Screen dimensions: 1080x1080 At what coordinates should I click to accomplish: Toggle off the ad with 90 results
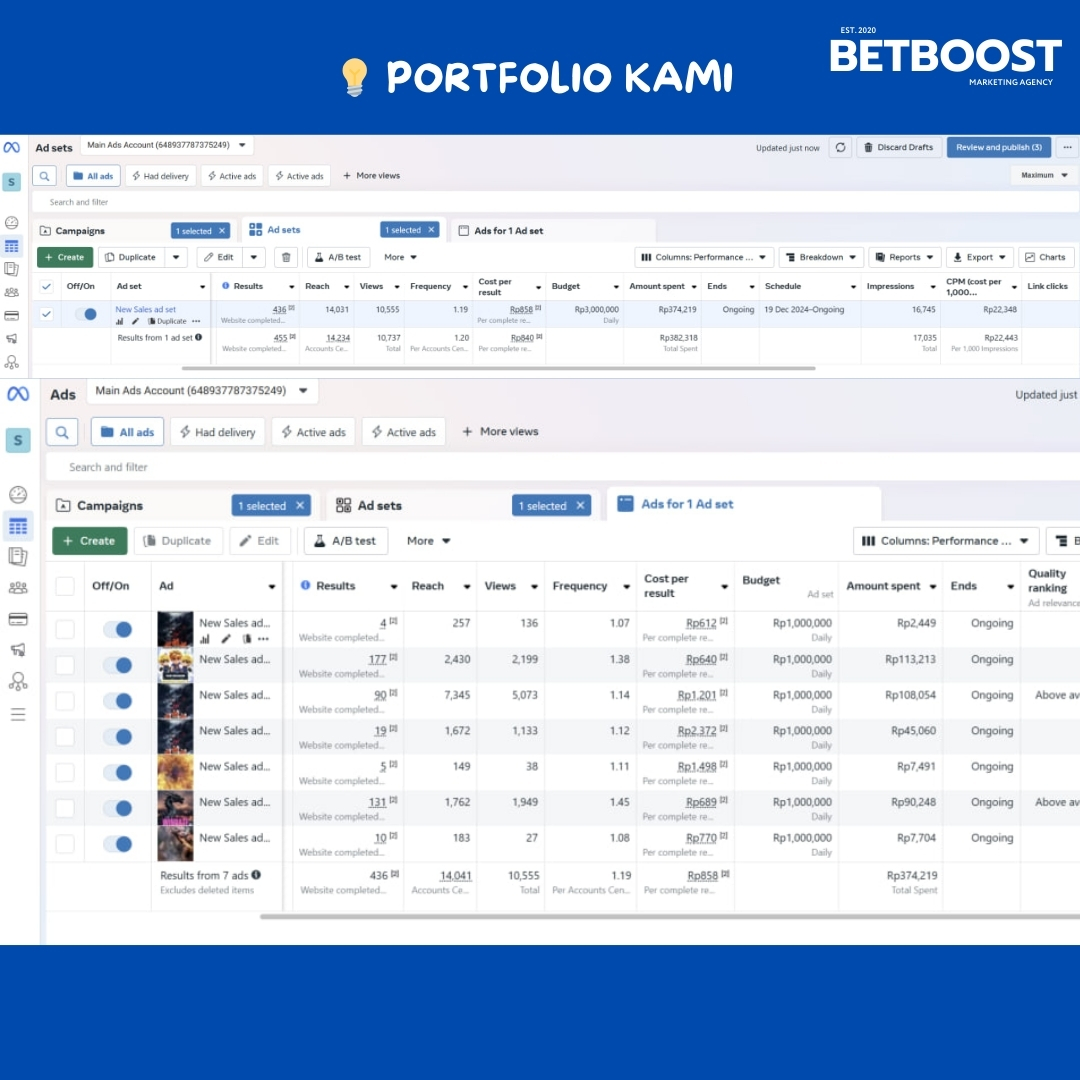(118, 701)
